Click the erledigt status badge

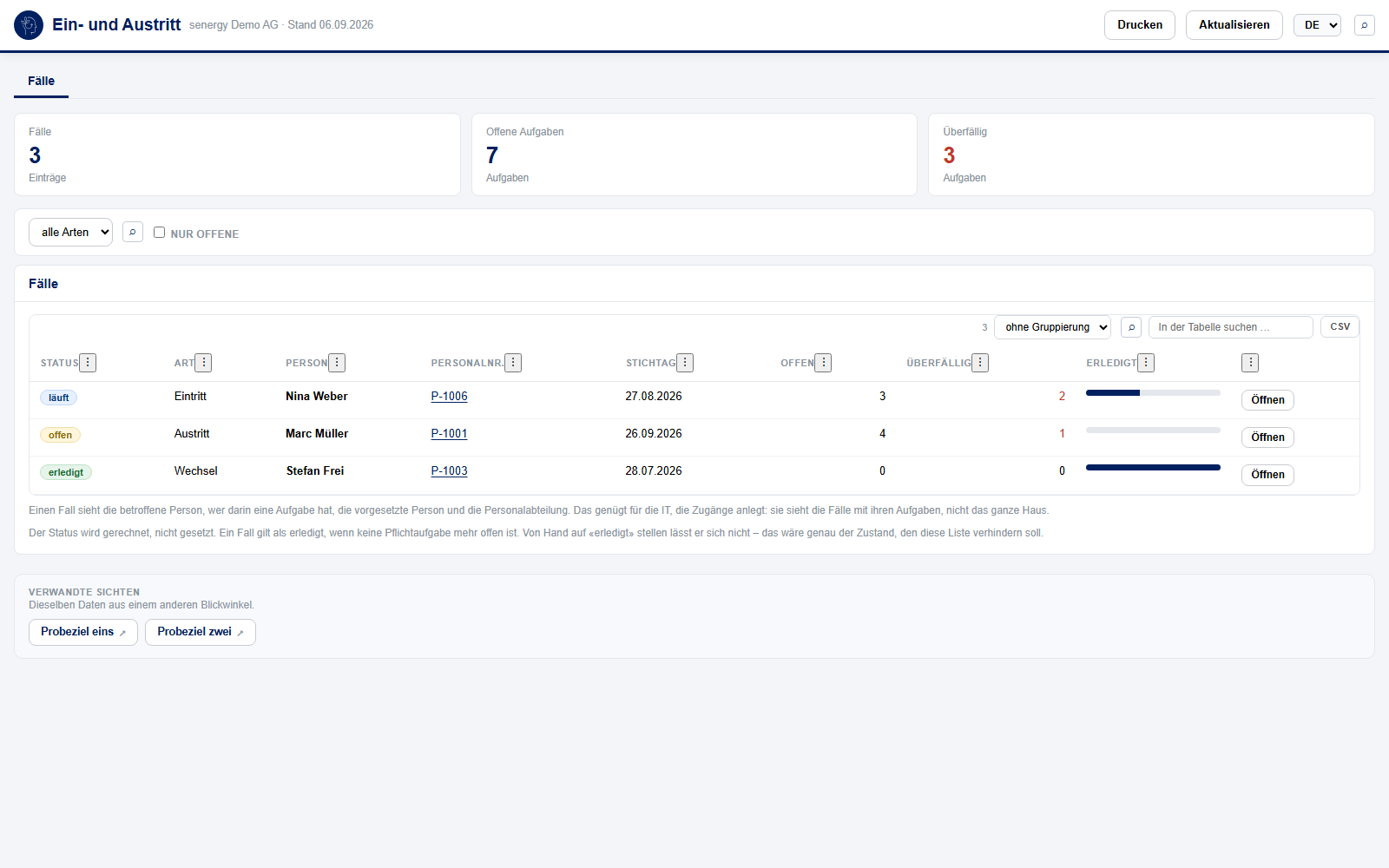(x=66, y=472)
